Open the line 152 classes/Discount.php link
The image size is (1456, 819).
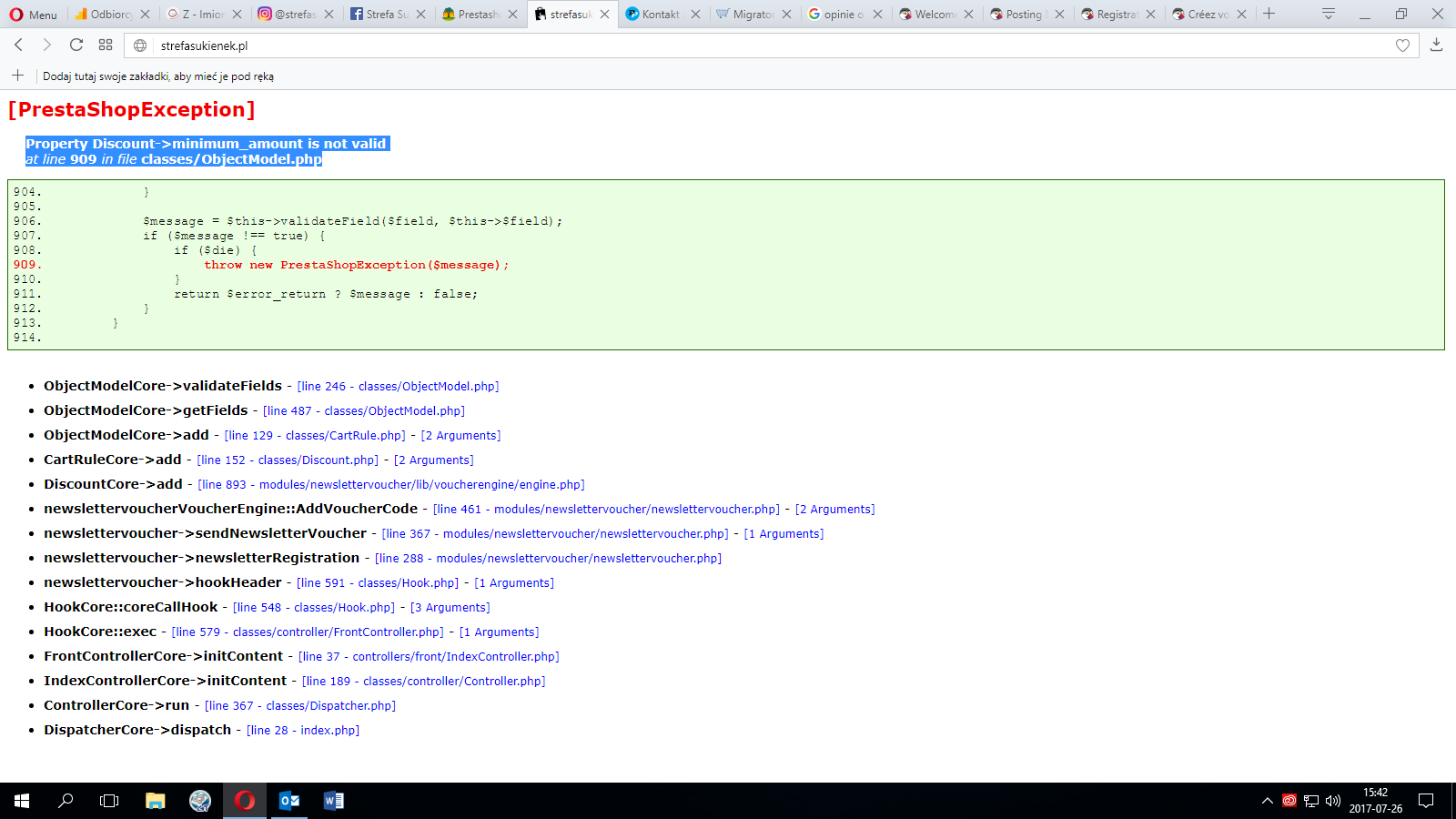(288, 460)
